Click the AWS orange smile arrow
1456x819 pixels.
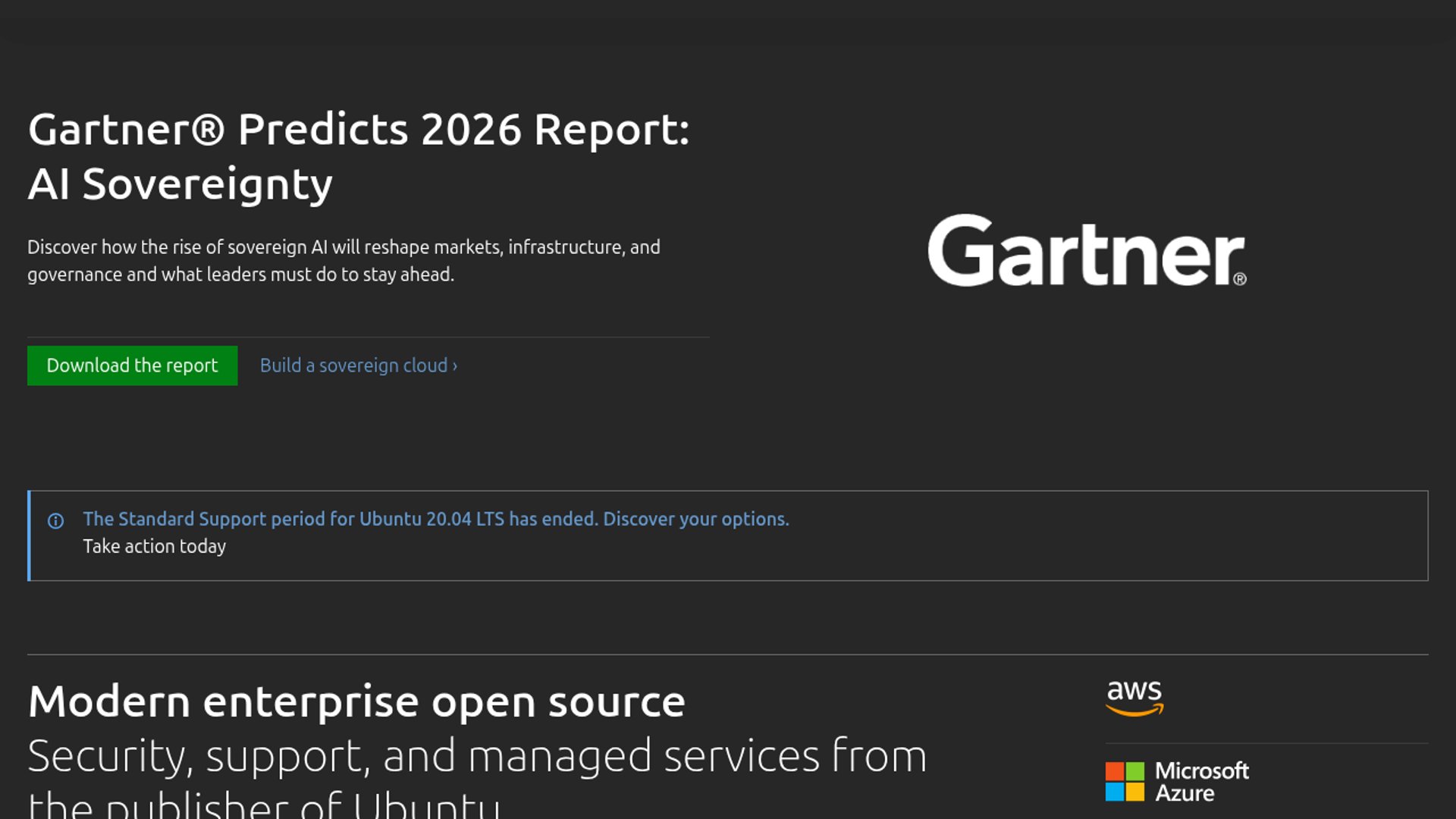pyautogui.click(x=1134, y=711)
